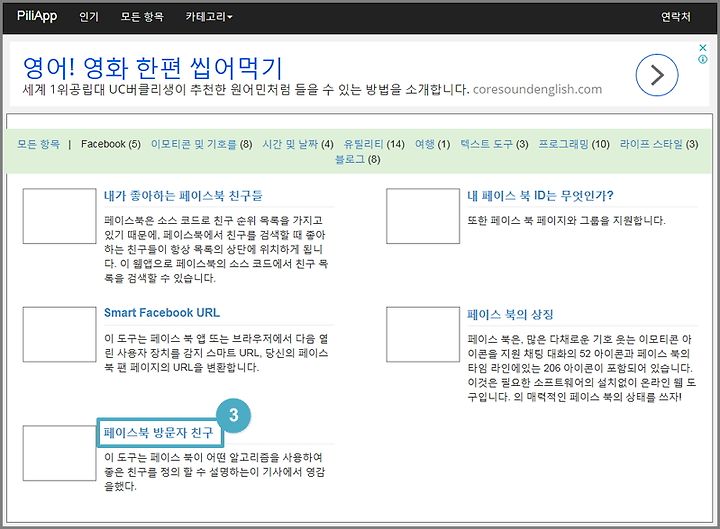
Task: Open Smart Facebook URL link
Action: click(162, 313)
